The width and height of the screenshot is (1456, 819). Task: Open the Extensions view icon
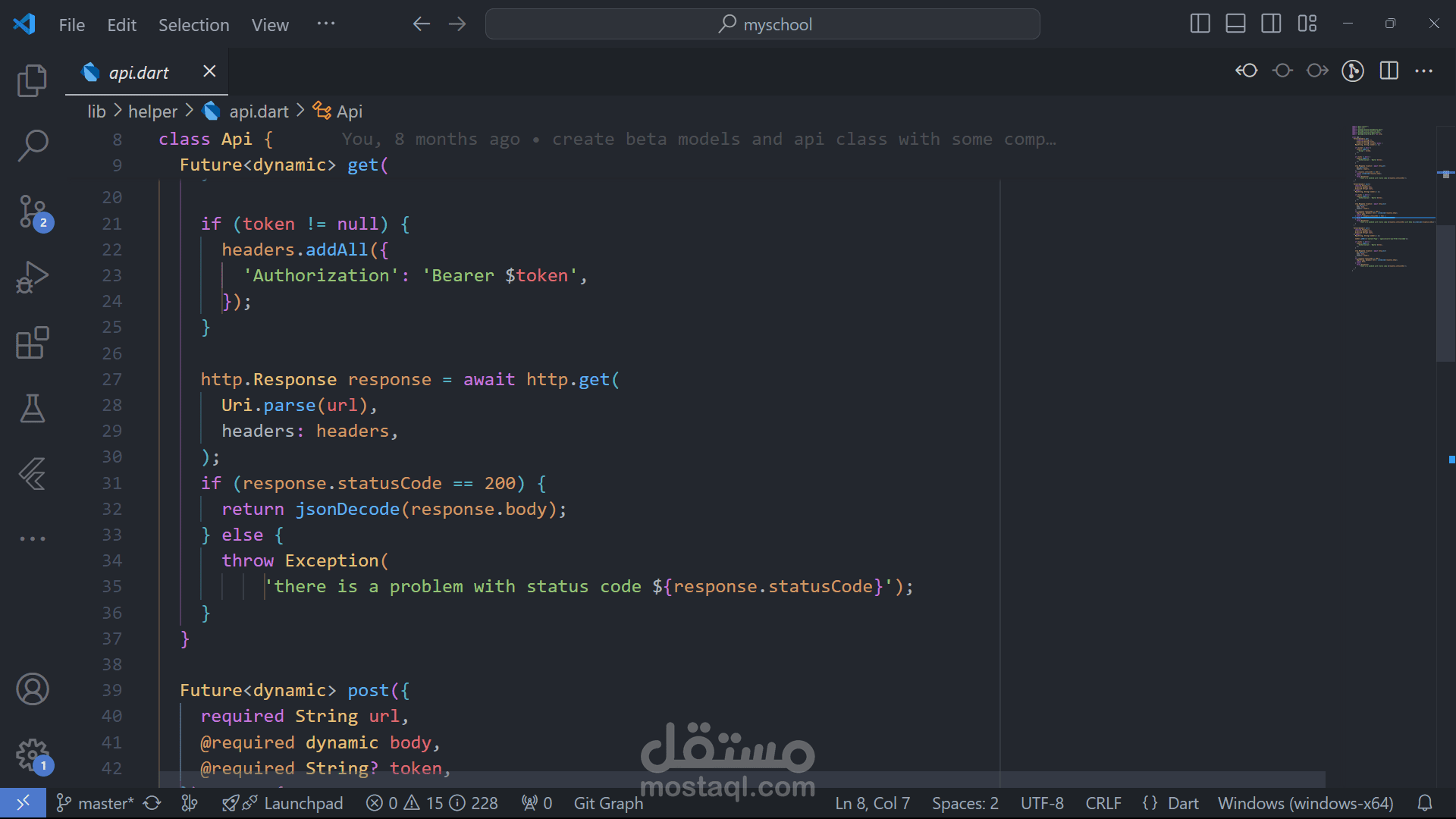click(x=32, y=343)
